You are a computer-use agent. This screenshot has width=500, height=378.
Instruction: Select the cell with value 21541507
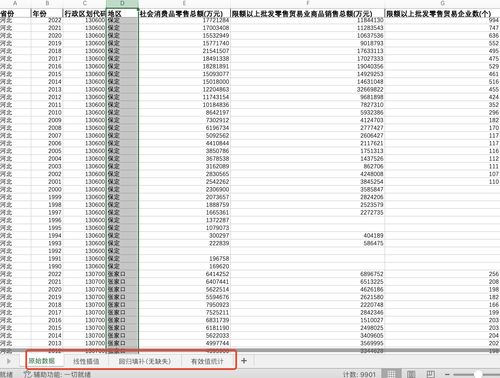coord(184,51)
